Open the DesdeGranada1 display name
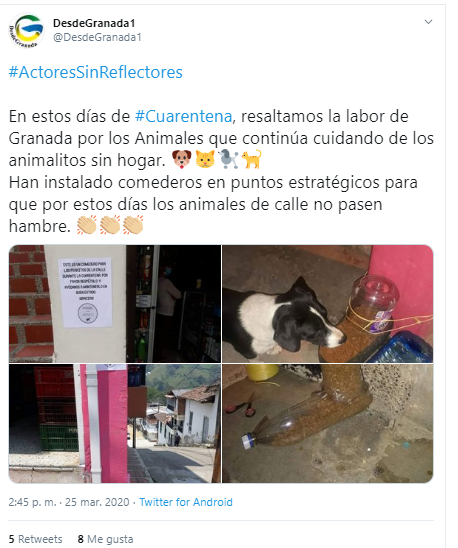The height and width of the screenshot is (548, 458). (x=94, y=23)
